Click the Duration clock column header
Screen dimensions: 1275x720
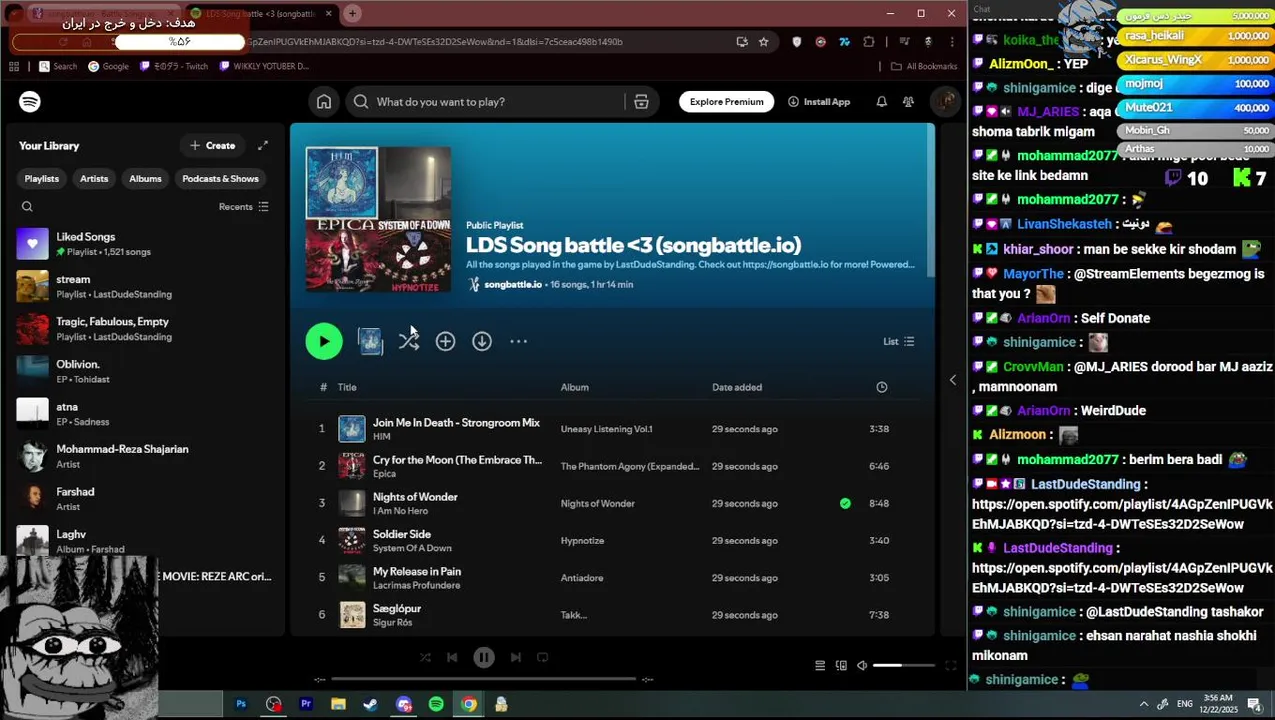(x=881, y=387)
